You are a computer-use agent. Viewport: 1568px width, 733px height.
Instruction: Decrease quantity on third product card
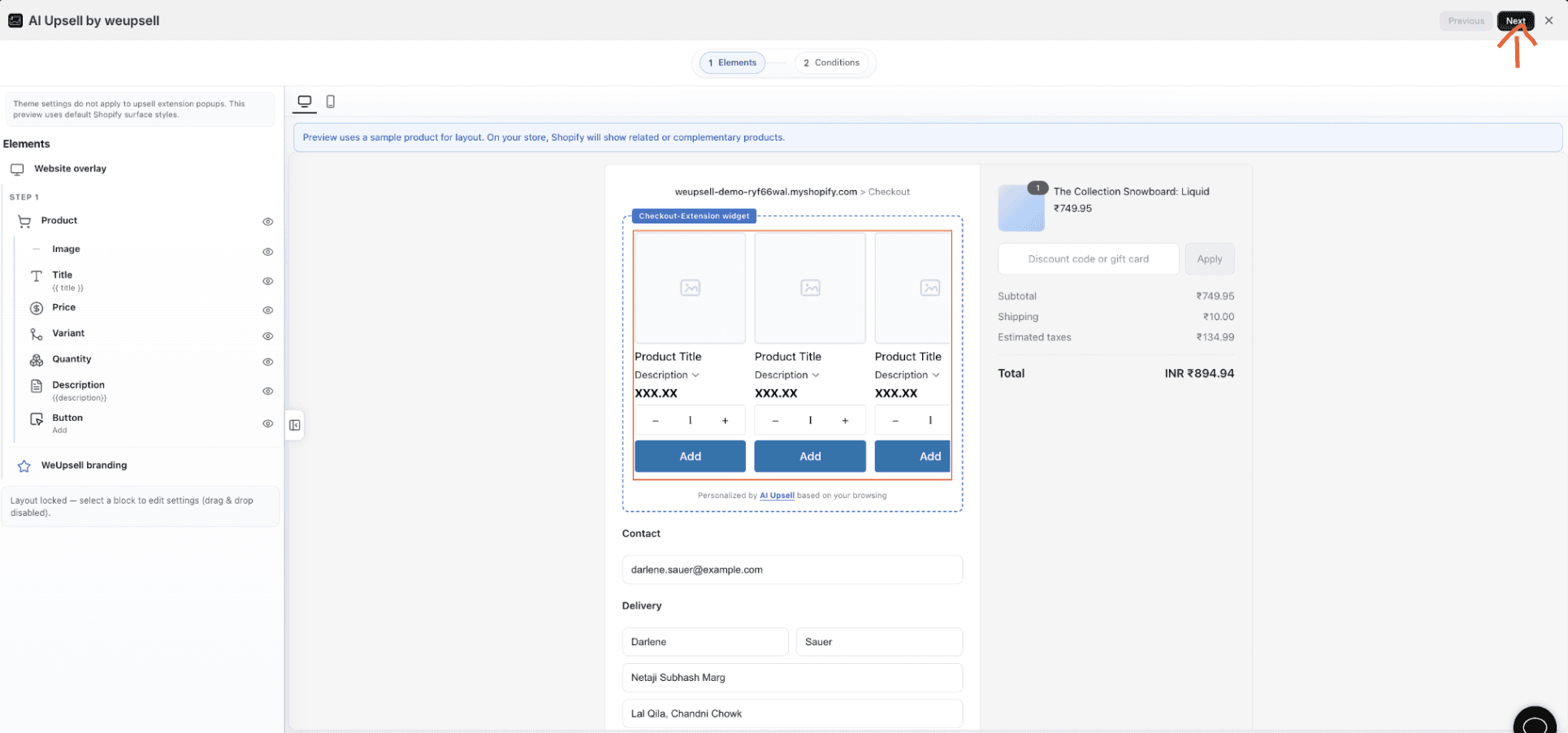tap(895, 421)
